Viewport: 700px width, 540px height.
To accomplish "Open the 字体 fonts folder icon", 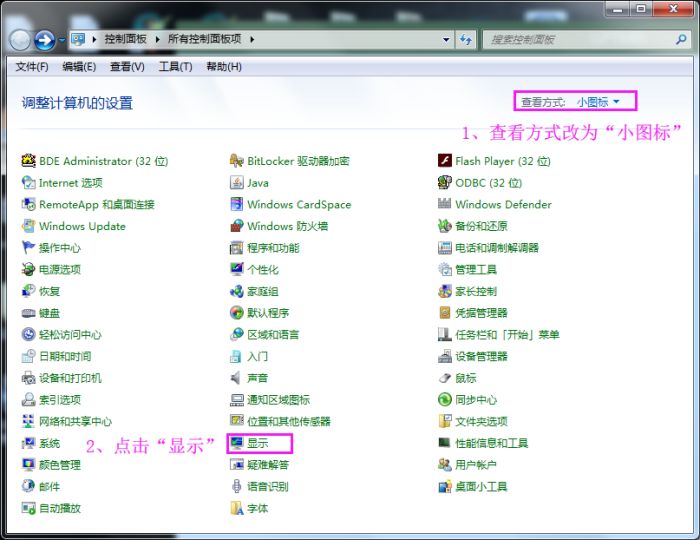I will [237, 508].
